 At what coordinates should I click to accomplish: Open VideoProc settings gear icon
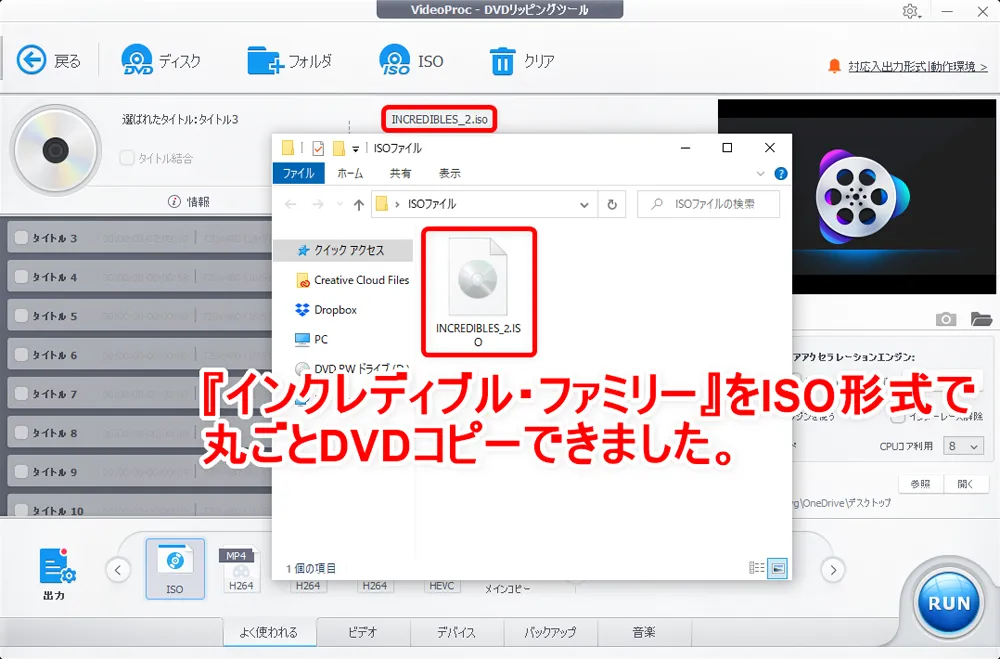910,11
